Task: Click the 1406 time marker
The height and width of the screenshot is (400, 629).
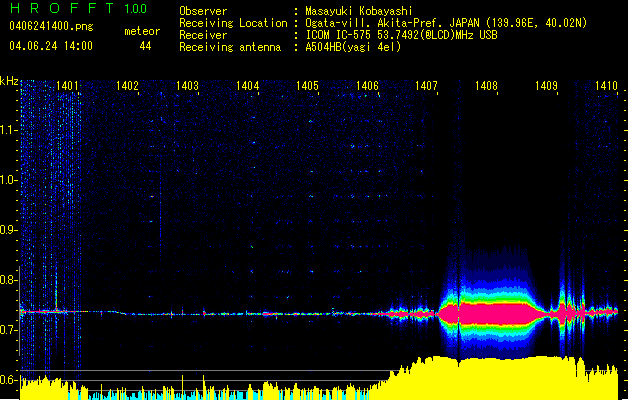Action: pyautogui.click(x=367, y=86)
